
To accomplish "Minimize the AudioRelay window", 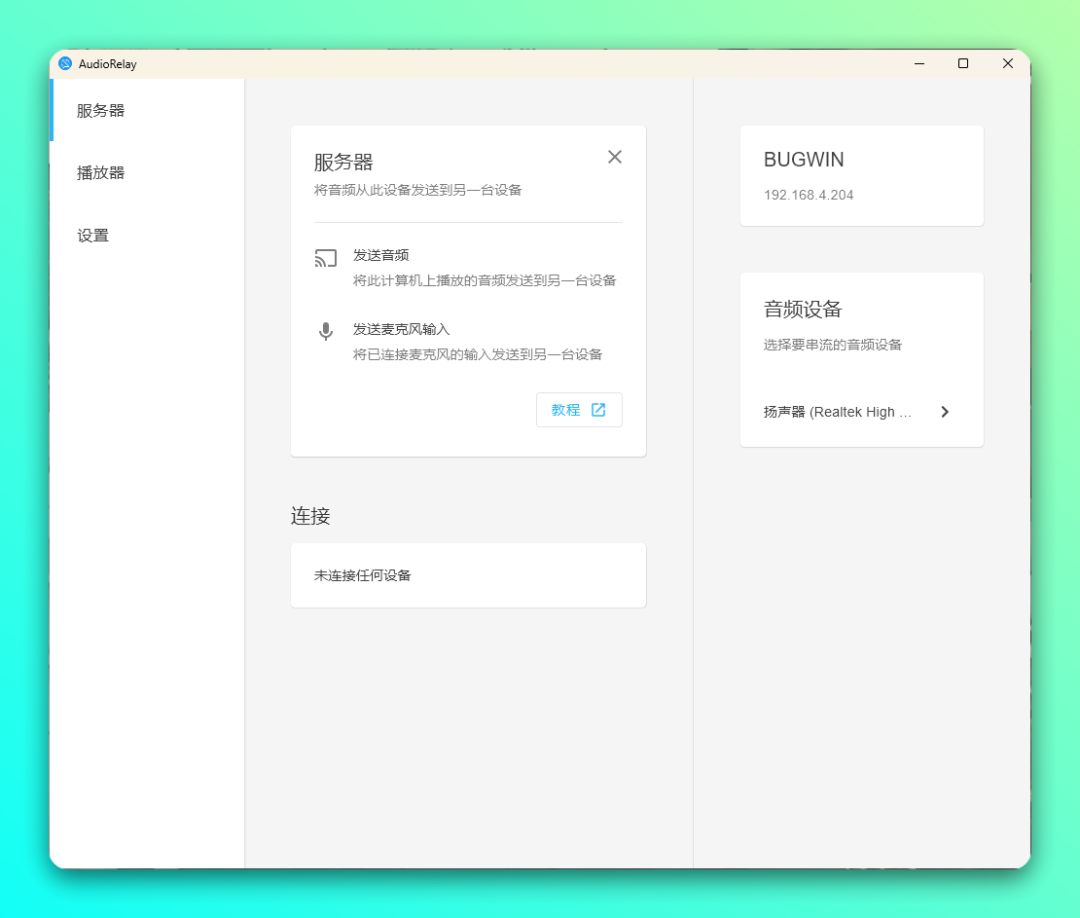I will (x=919, y=64).
